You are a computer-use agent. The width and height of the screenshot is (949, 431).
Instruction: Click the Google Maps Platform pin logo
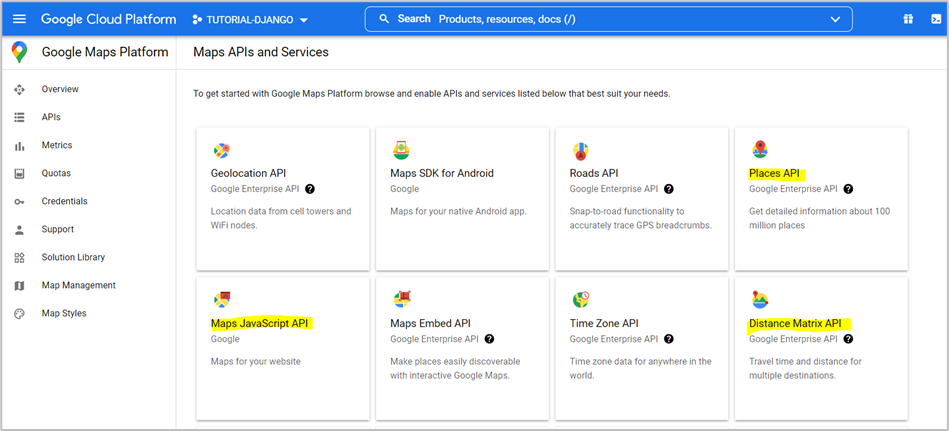tap(19, 53)
